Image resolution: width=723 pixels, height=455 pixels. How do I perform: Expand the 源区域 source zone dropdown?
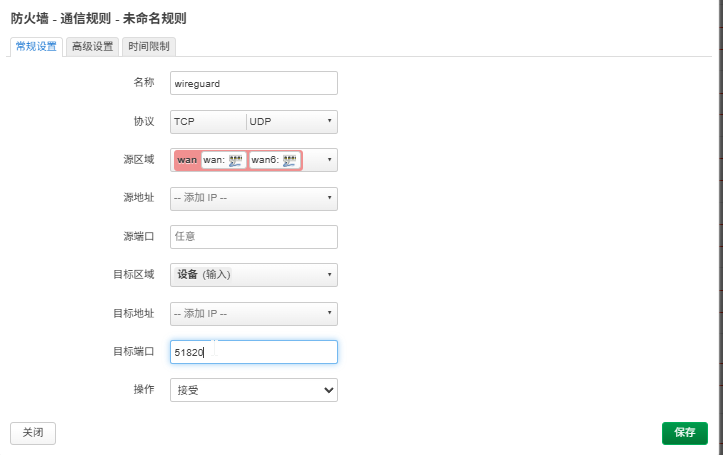pyautogui.click(x=329, y=160)
